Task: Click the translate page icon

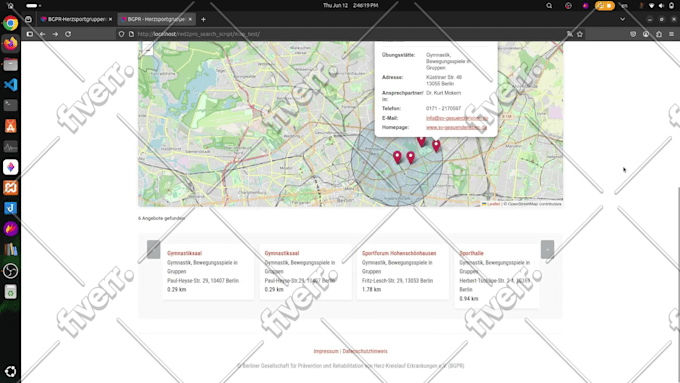Action: click(x=569, y=34)
